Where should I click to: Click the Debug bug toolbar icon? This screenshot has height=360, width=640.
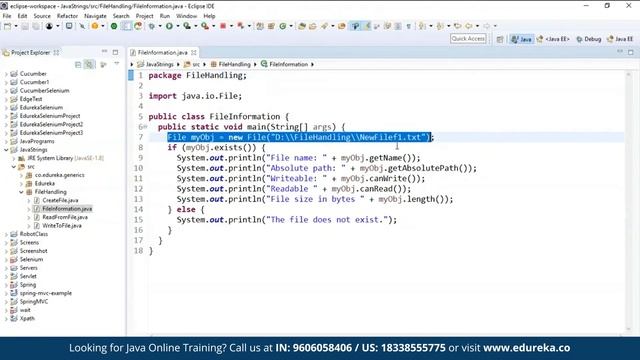(151, 26)
